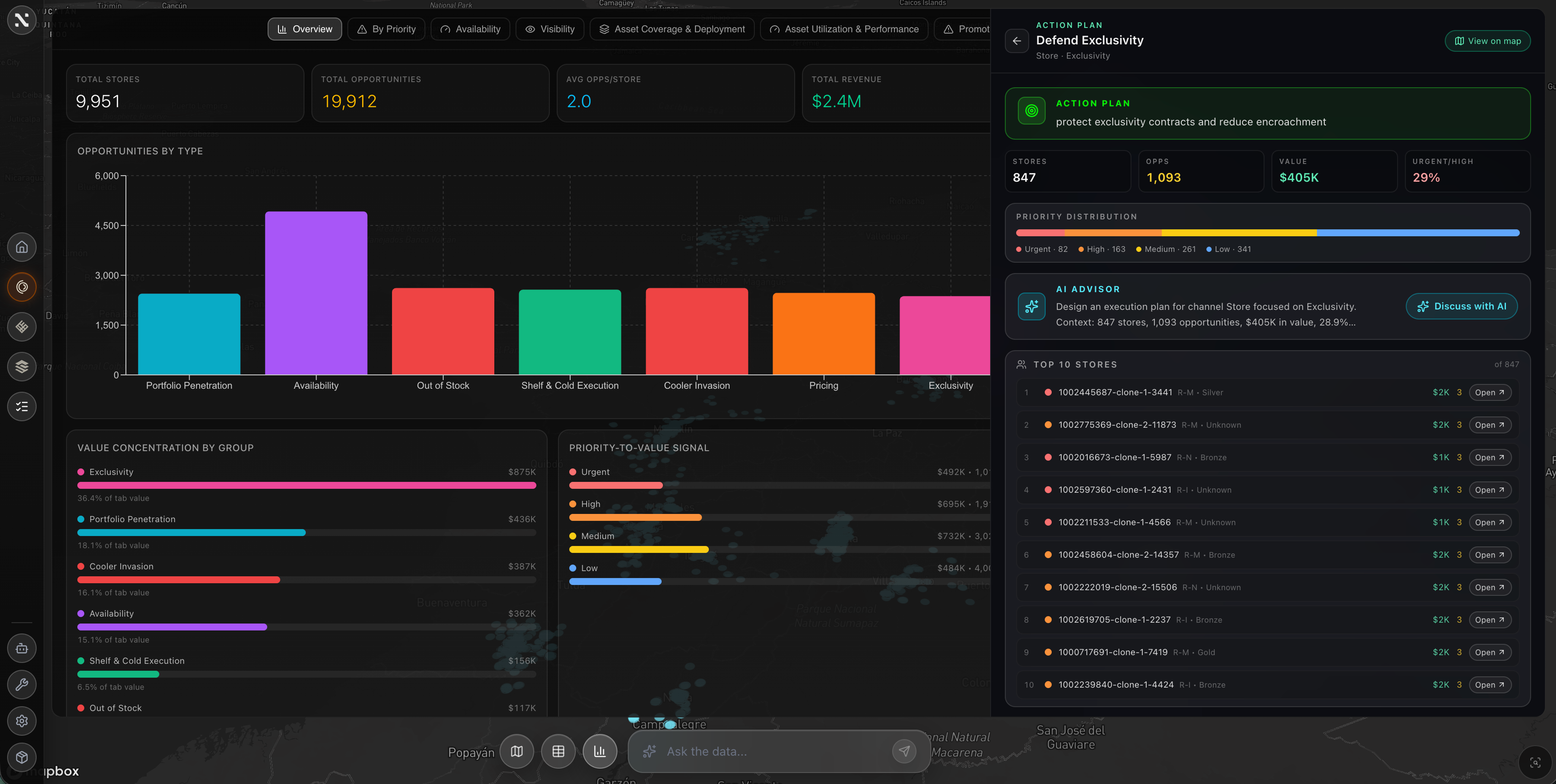1556x784 pixels.
Task: Switch to the By Priority tab
Action: click(386, 29)
